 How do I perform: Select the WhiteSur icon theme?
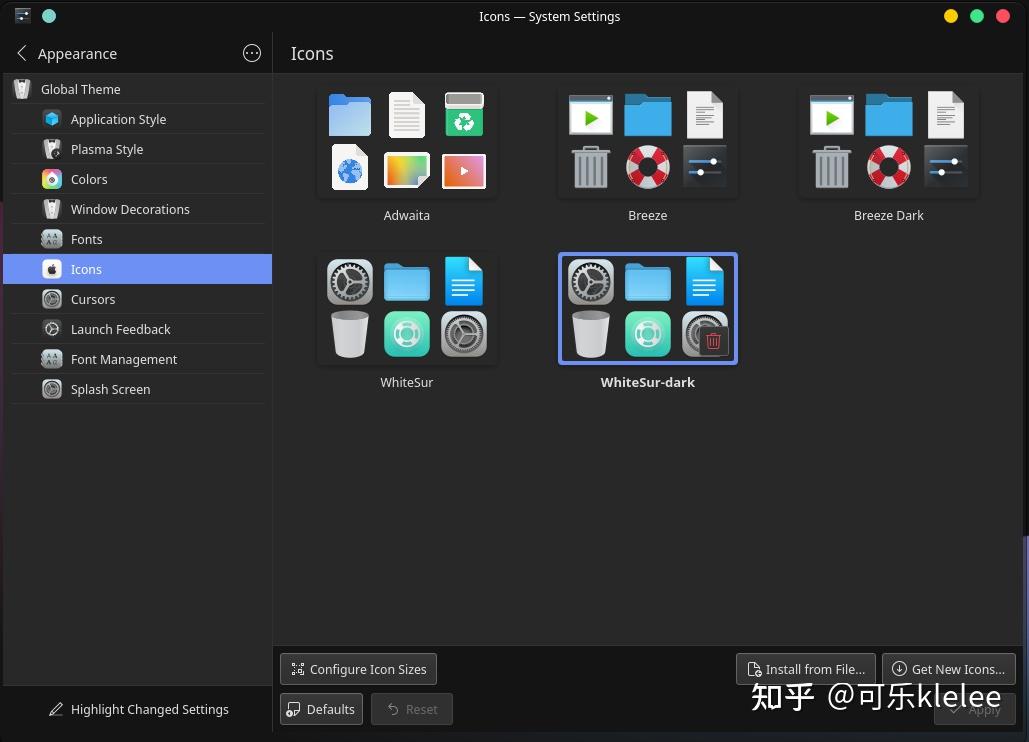[x=406, y=308]
